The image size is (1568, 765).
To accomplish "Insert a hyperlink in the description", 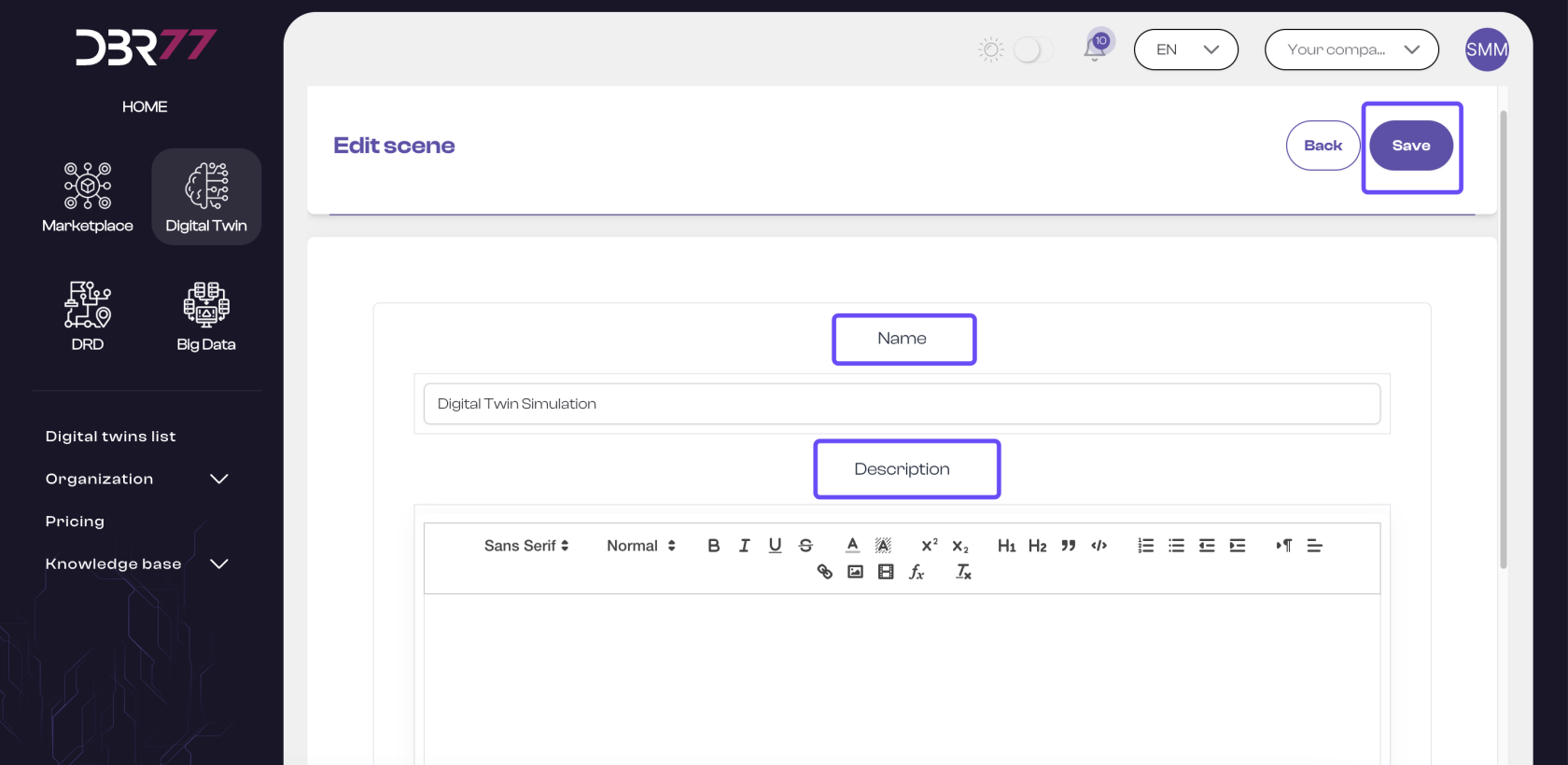I will (824, 572).
